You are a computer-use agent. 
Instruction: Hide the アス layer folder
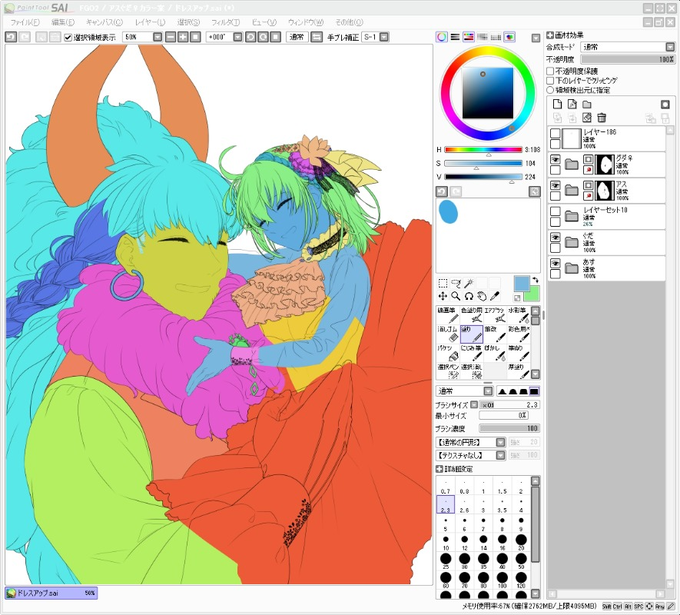click(555, 185)
